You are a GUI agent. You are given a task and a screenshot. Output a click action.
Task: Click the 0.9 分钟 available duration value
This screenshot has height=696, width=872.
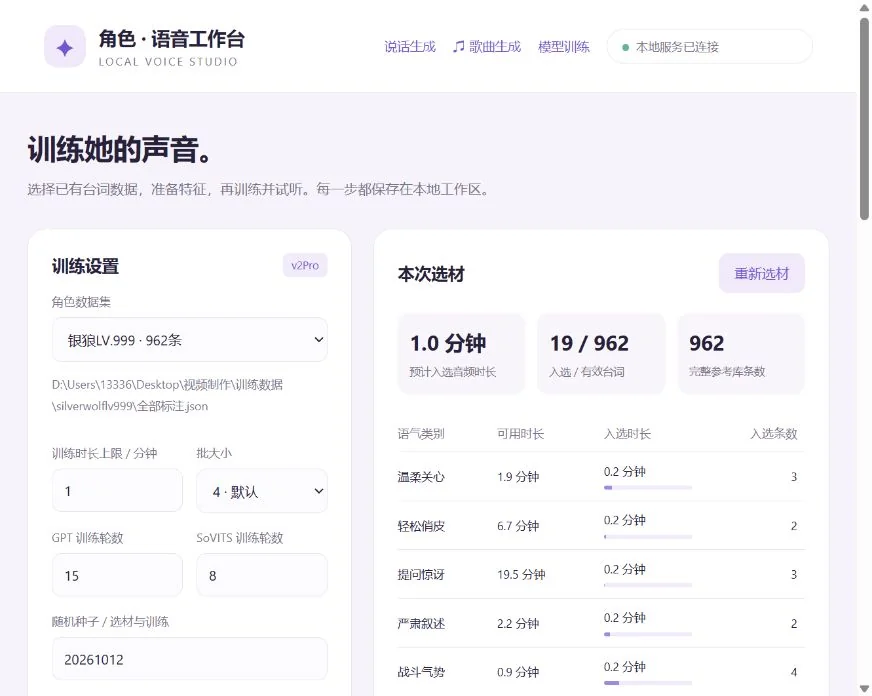518,672
